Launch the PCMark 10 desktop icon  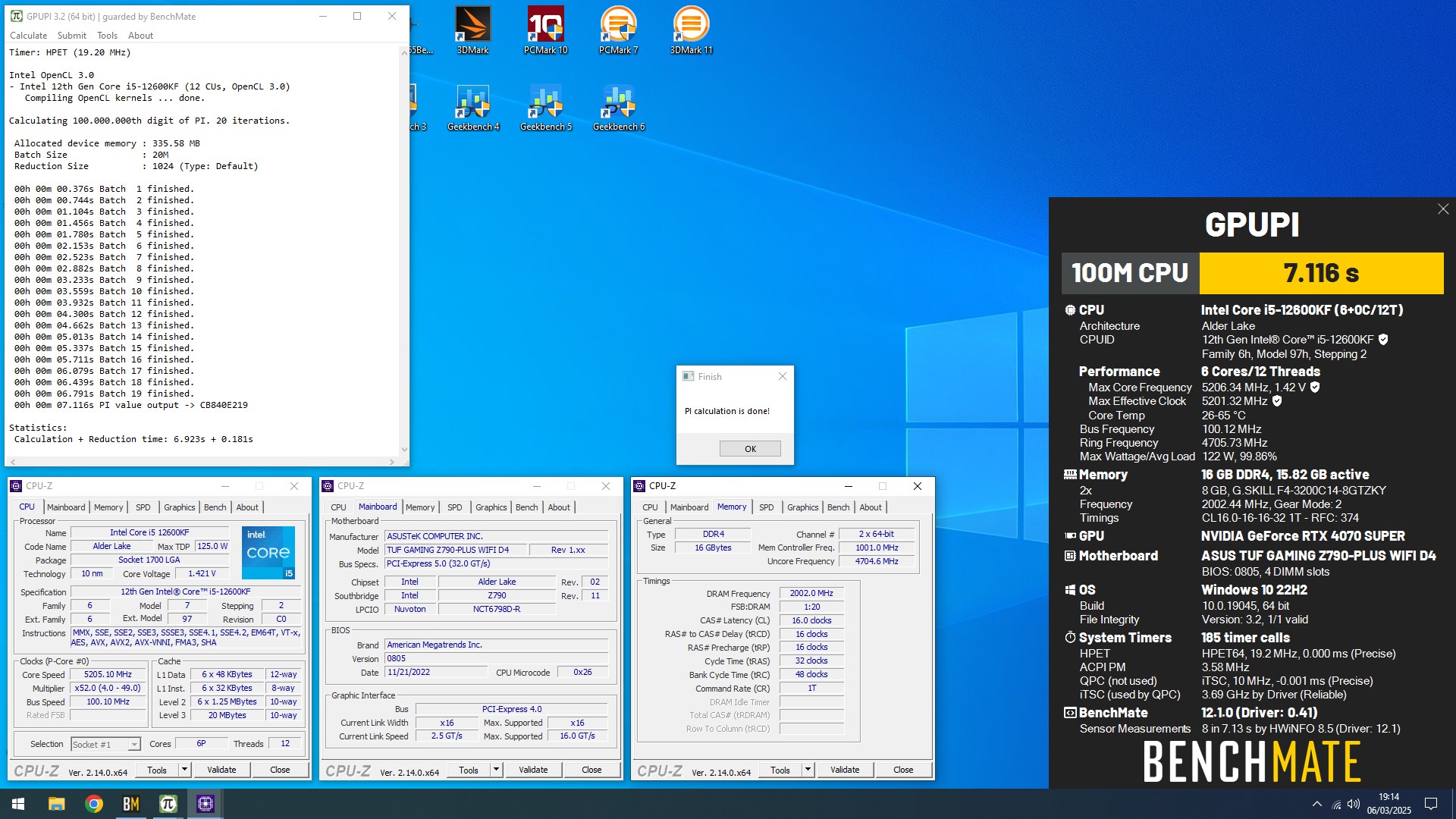pos(545,30)
